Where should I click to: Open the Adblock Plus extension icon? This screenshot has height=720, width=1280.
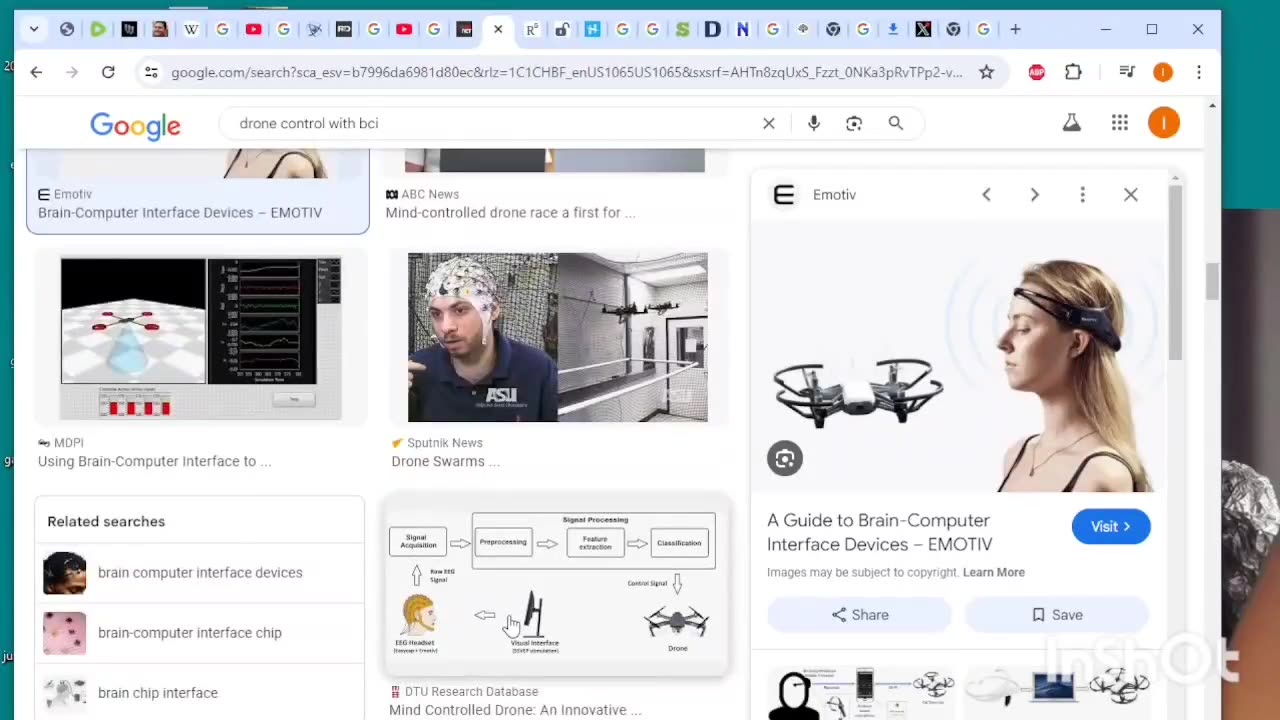[1037, 72]
